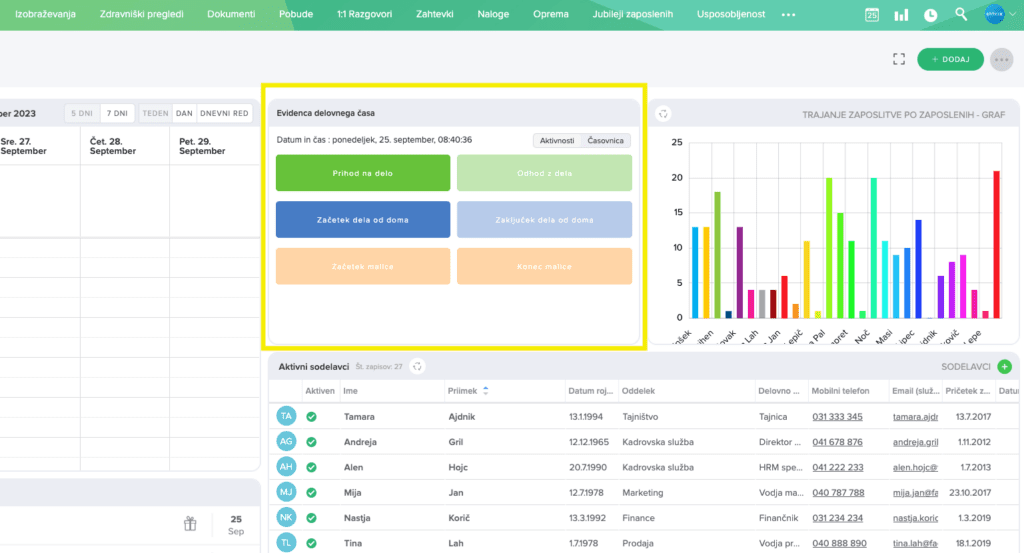
Task: Click the TA avatar for Tamara
Action: pyautogui.click(x=287, y=416)
